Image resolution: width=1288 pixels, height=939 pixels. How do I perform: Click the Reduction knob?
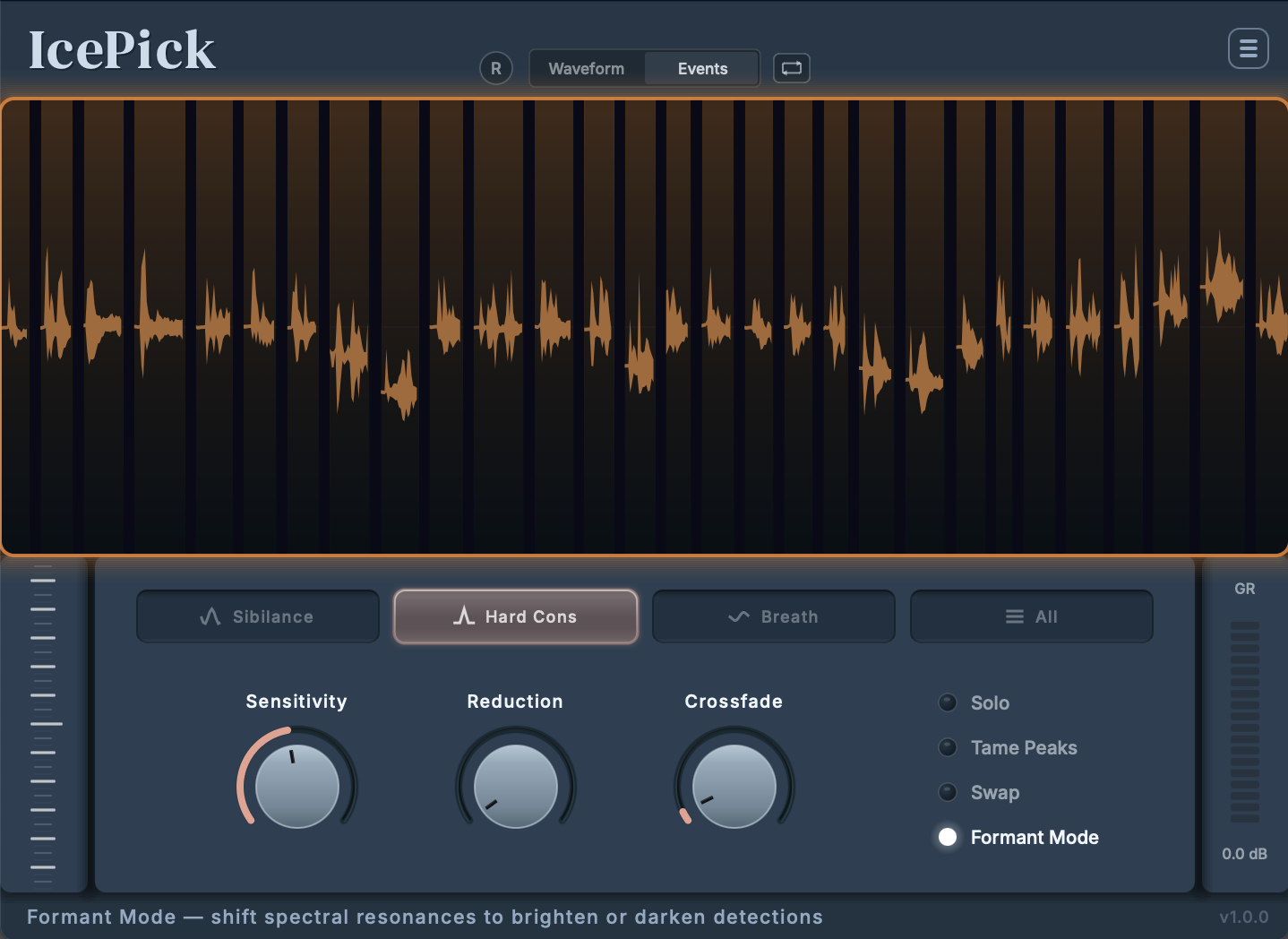516,786
